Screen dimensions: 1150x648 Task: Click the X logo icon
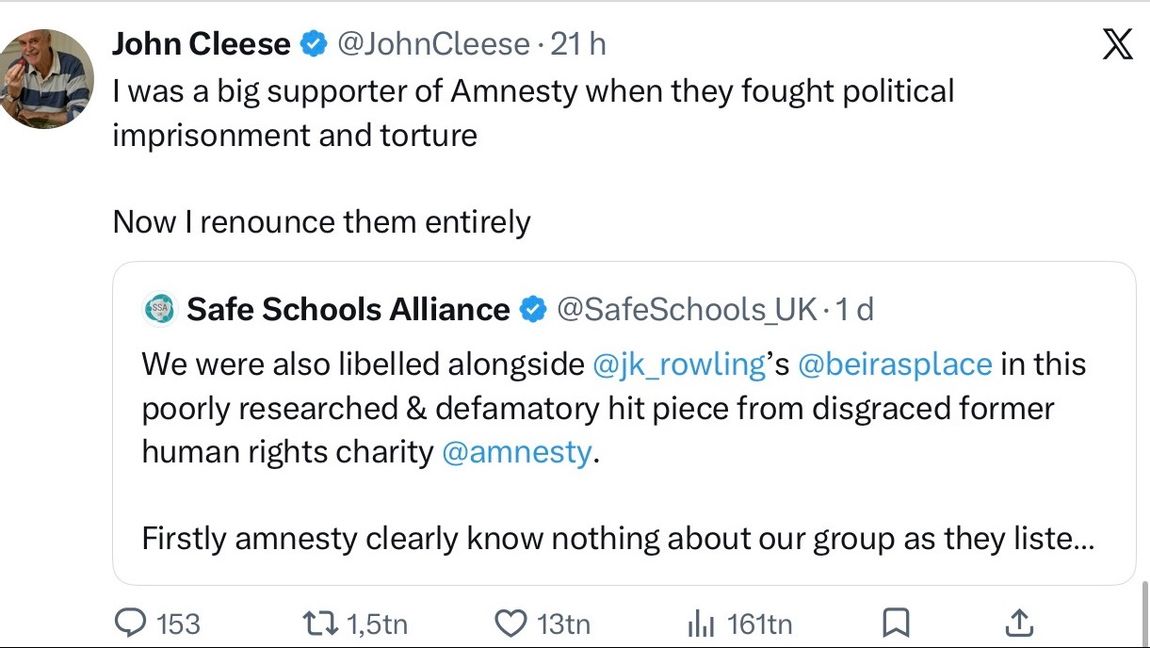point(1117,44)
